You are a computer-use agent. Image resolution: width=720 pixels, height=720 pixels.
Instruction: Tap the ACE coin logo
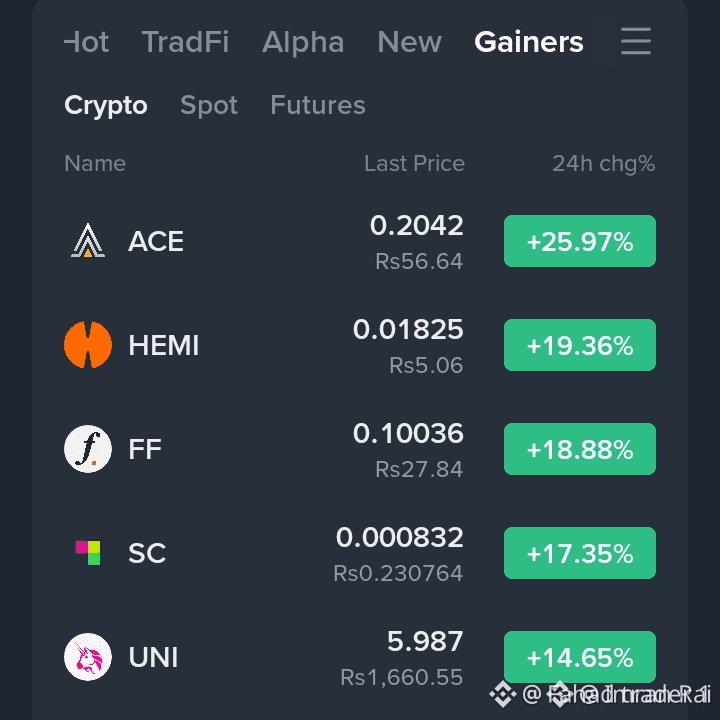tap(88, 241)
